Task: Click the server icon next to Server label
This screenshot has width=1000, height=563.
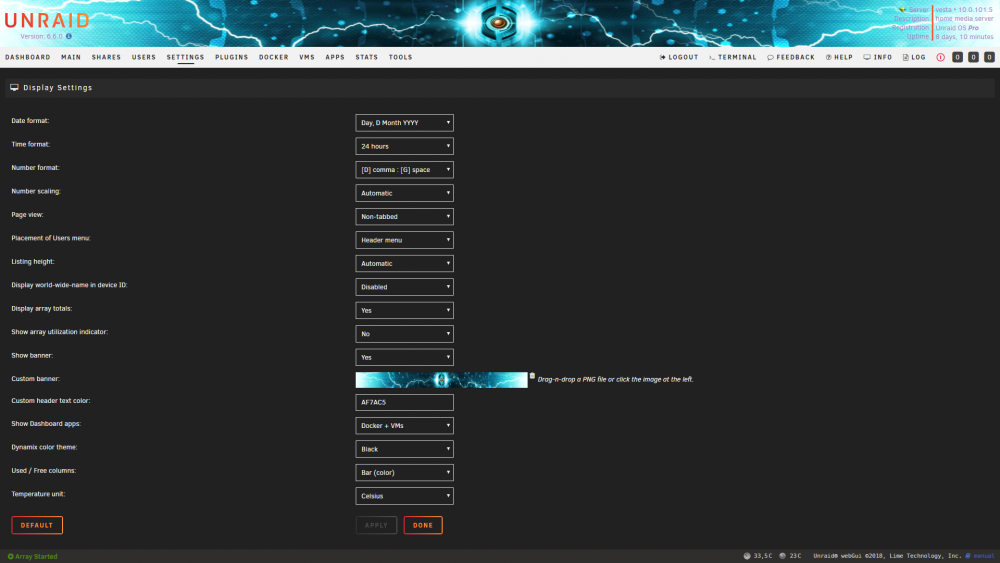Action: 902,10
